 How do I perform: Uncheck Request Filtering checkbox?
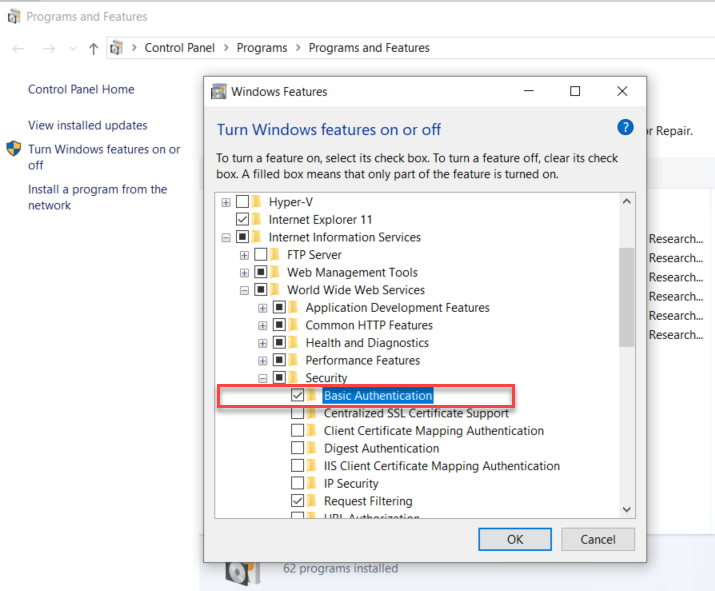click(x=297, y=500)
